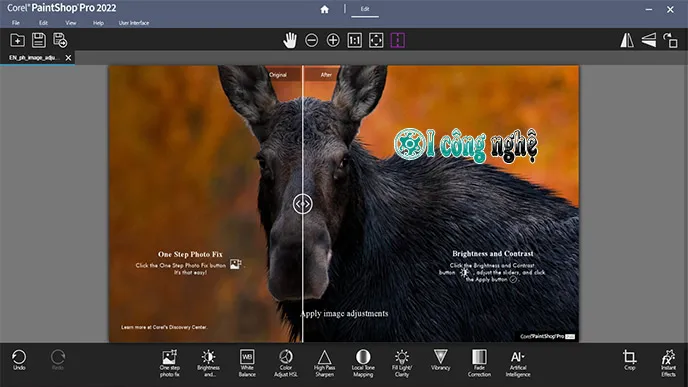Fit image to window icon

(376, 40)
